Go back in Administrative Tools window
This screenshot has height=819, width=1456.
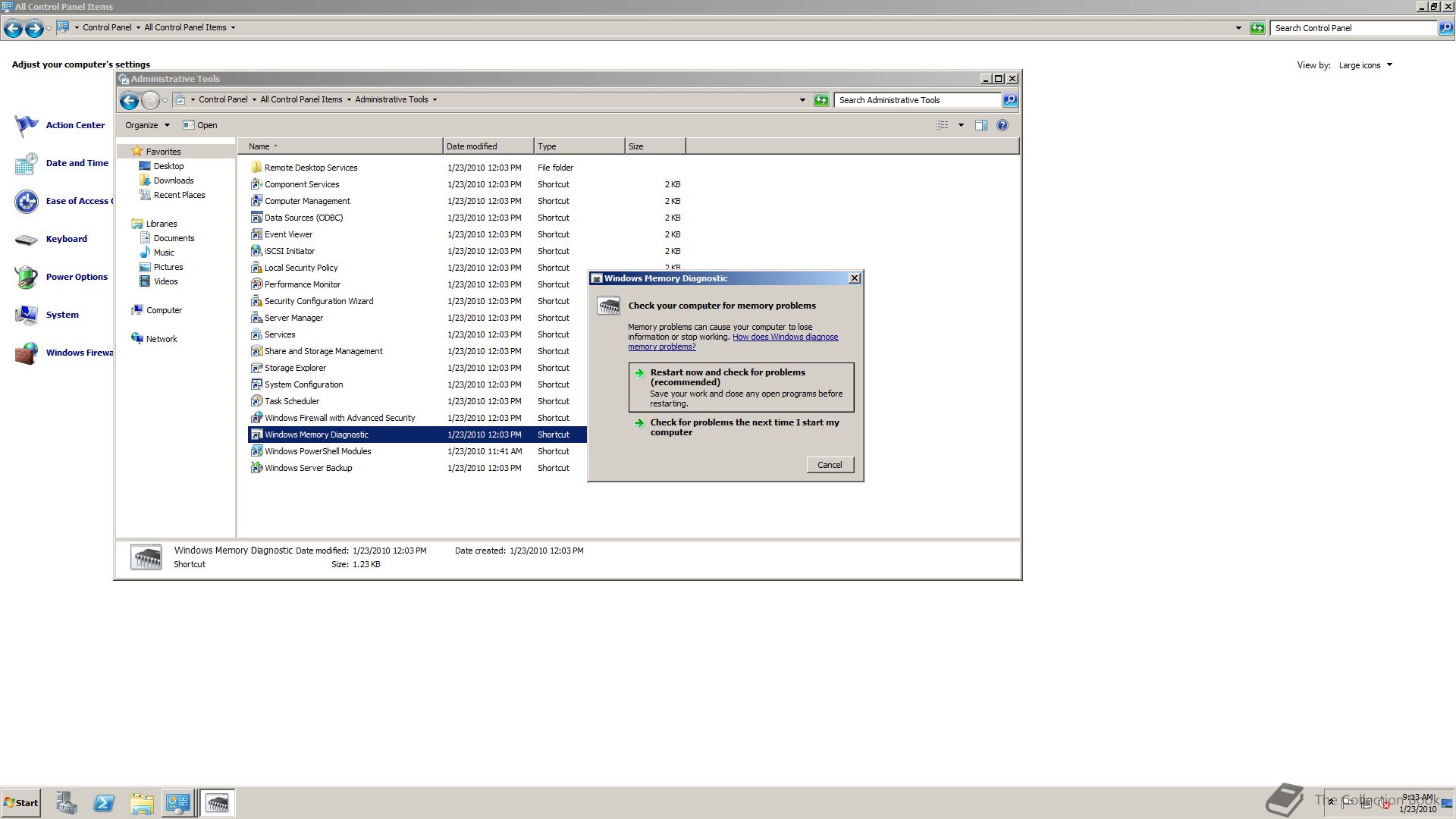[x=129, y=100]
